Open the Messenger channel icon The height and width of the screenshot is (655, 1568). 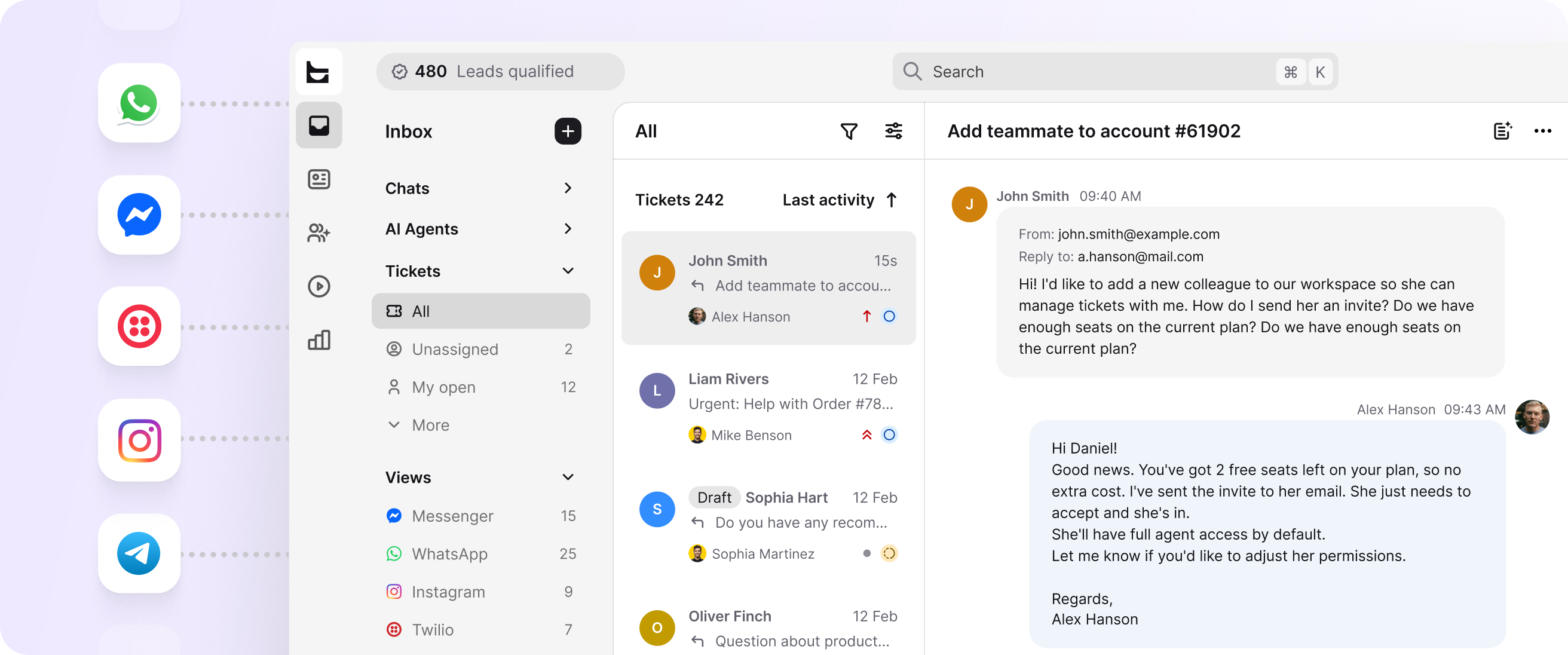pyautogui.click(x=139, y=215)
